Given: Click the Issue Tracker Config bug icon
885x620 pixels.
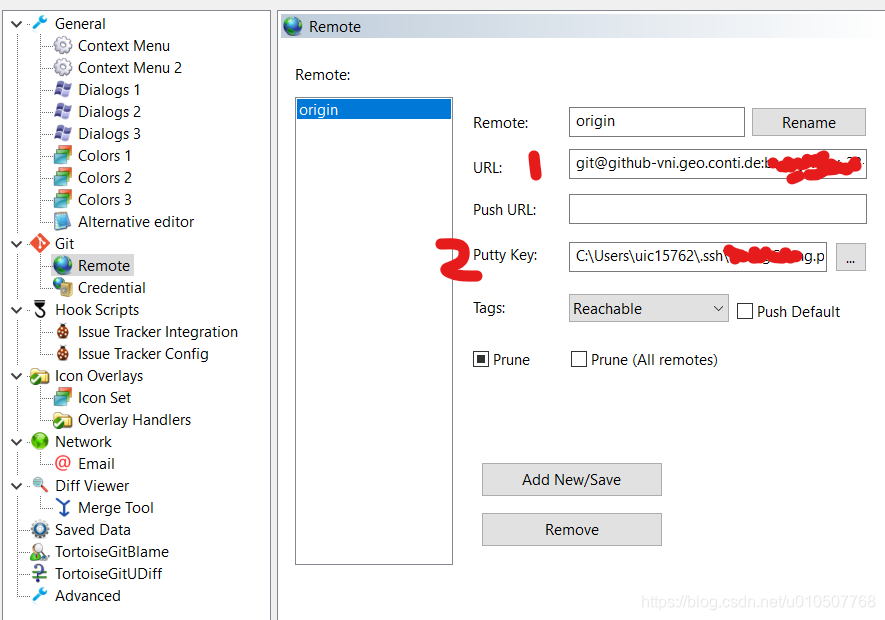Looking at the screenshot, I should coord(63,353).
